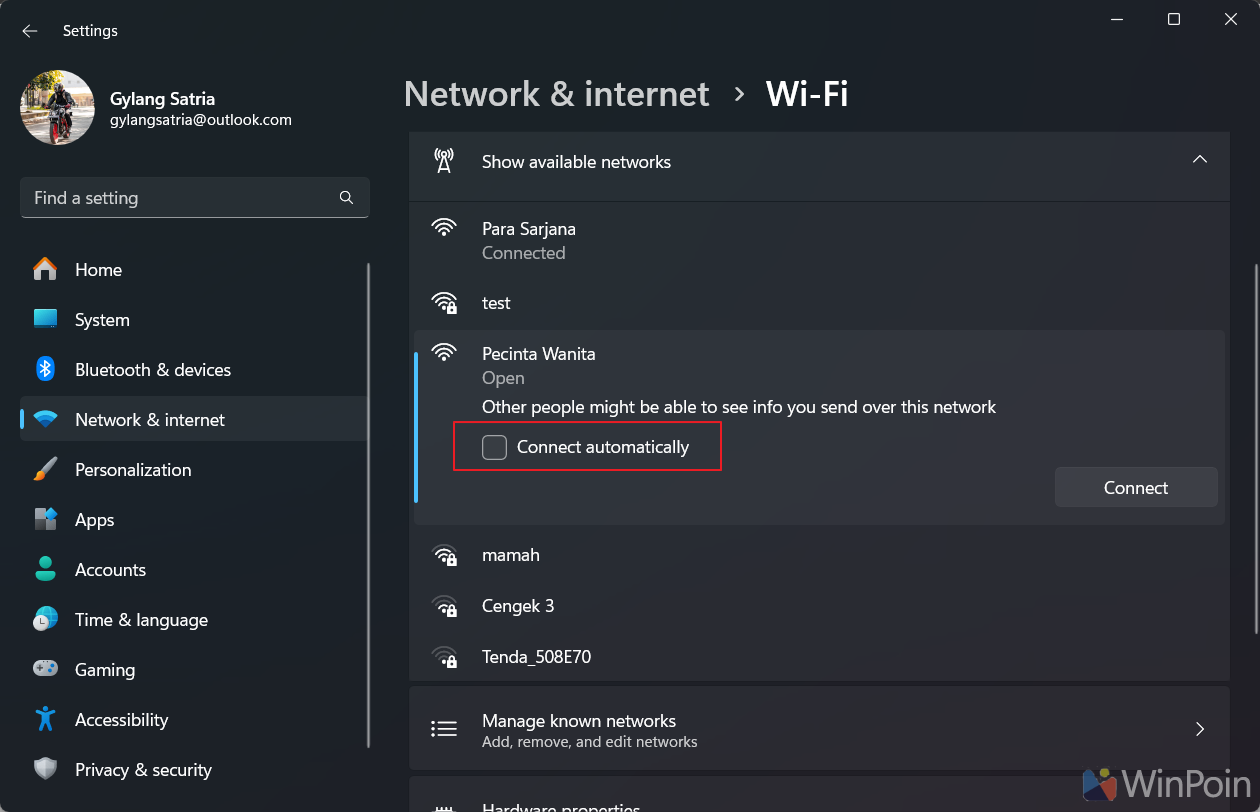Click the Time & language globe icon
Viewport: 1260px width, 812px height.
[45, 620]
